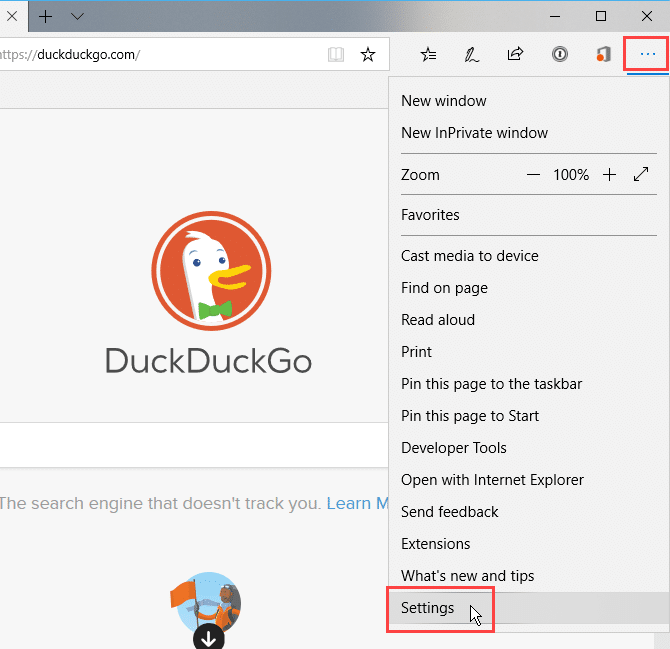This screenshot has width=670, height=649.
Task: Follow the Learn More link
Action: (x=357, y=503)
